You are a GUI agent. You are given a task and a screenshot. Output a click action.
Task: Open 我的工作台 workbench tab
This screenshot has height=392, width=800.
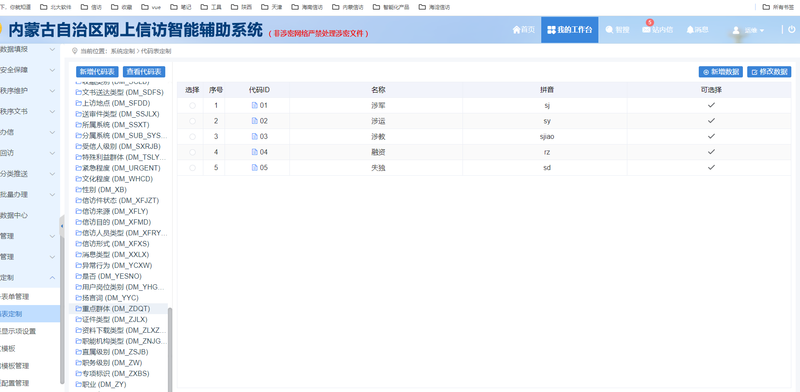[569, 30]
